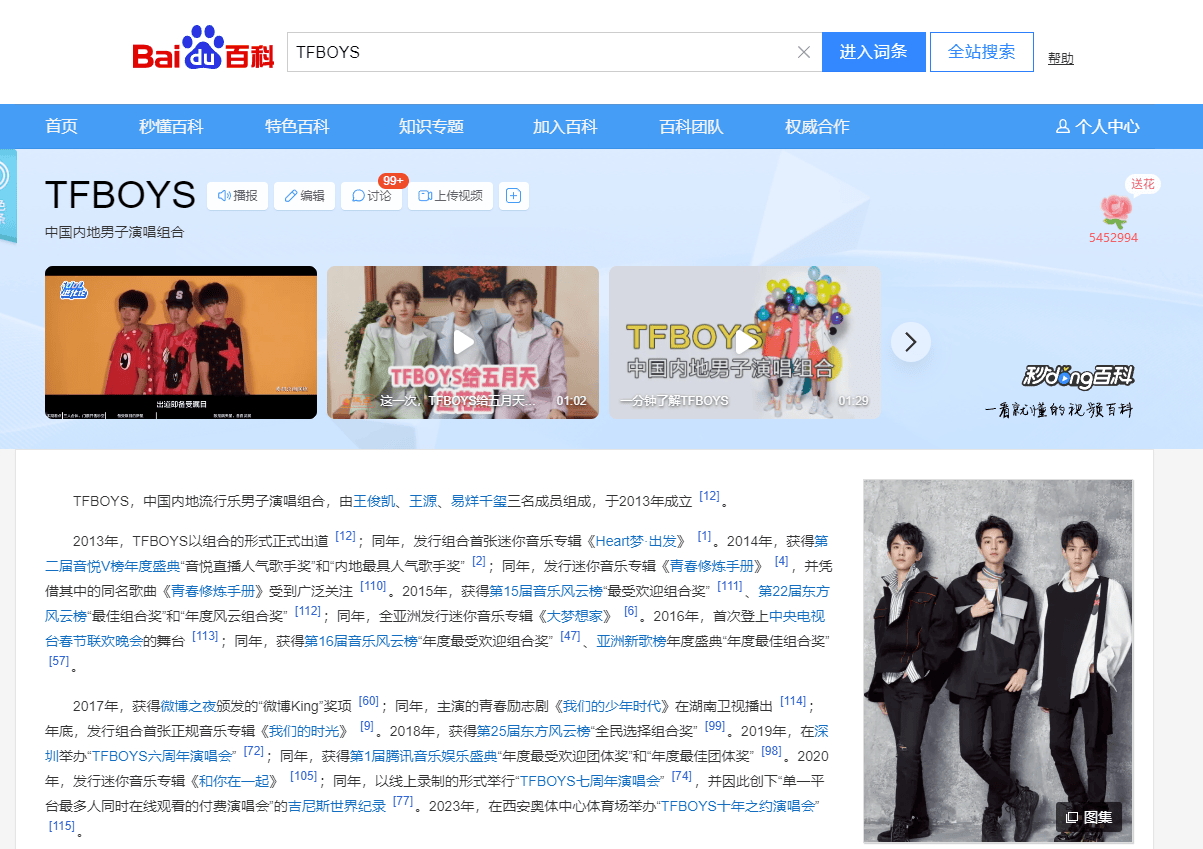Screen dimensions: 1203x849
Task: Open the 和你在一起 album link
Action: point(234,780)
